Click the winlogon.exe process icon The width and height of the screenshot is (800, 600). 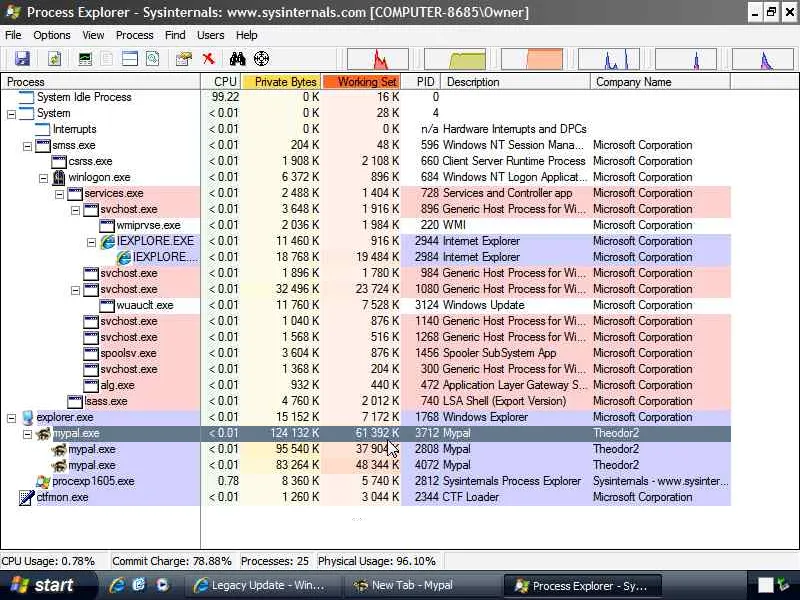tap(59, 177)
